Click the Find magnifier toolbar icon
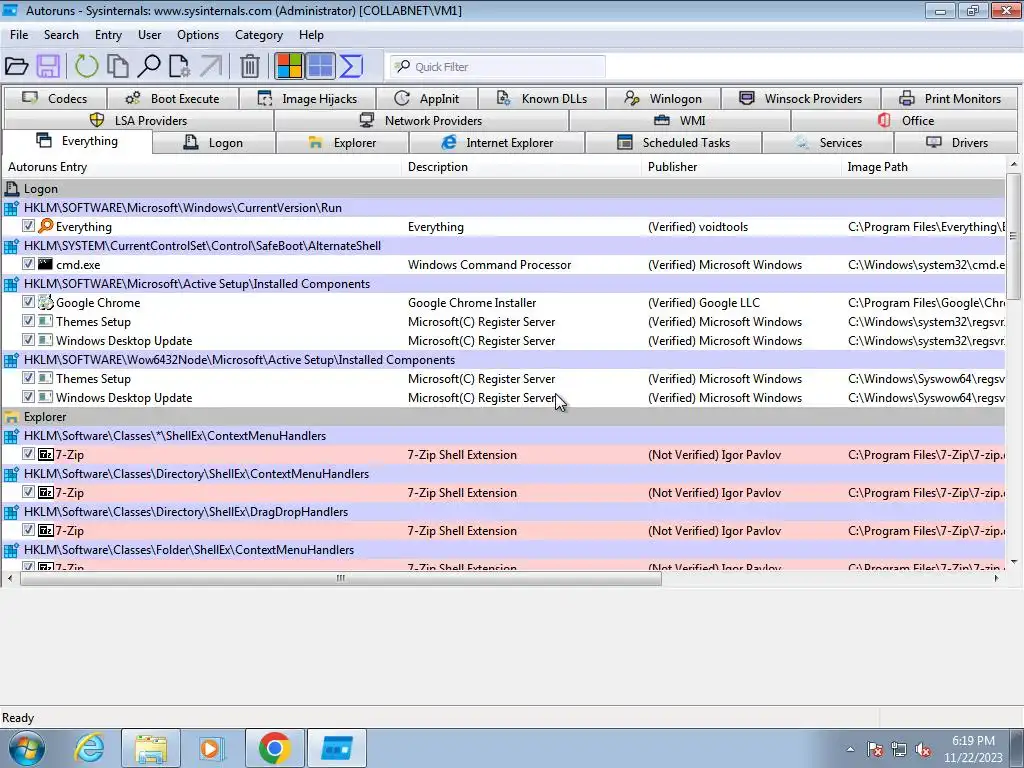The width and height of the screenshot is (1024, 768). 149,66
